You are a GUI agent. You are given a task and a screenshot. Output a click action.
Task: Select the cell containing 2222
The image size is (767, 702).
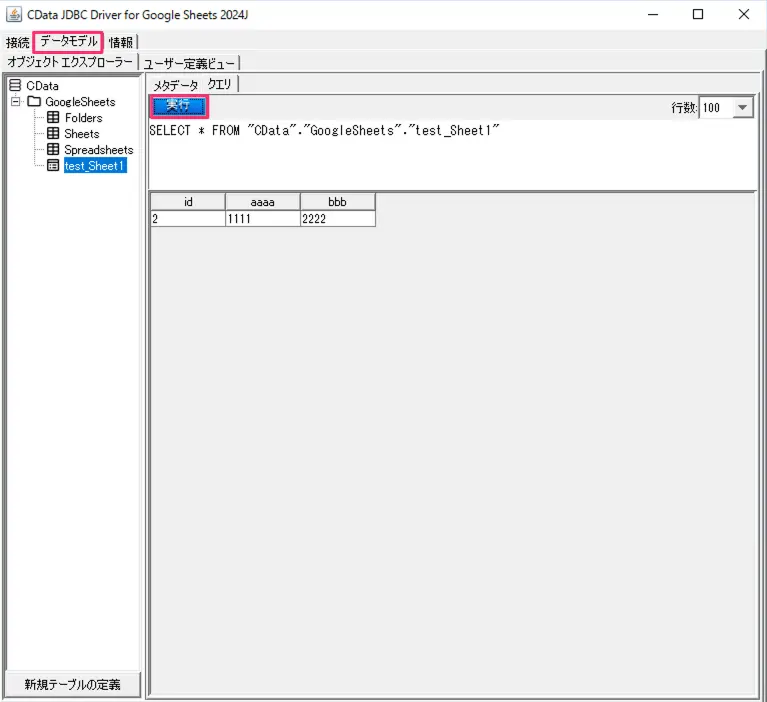coord(338,219)
